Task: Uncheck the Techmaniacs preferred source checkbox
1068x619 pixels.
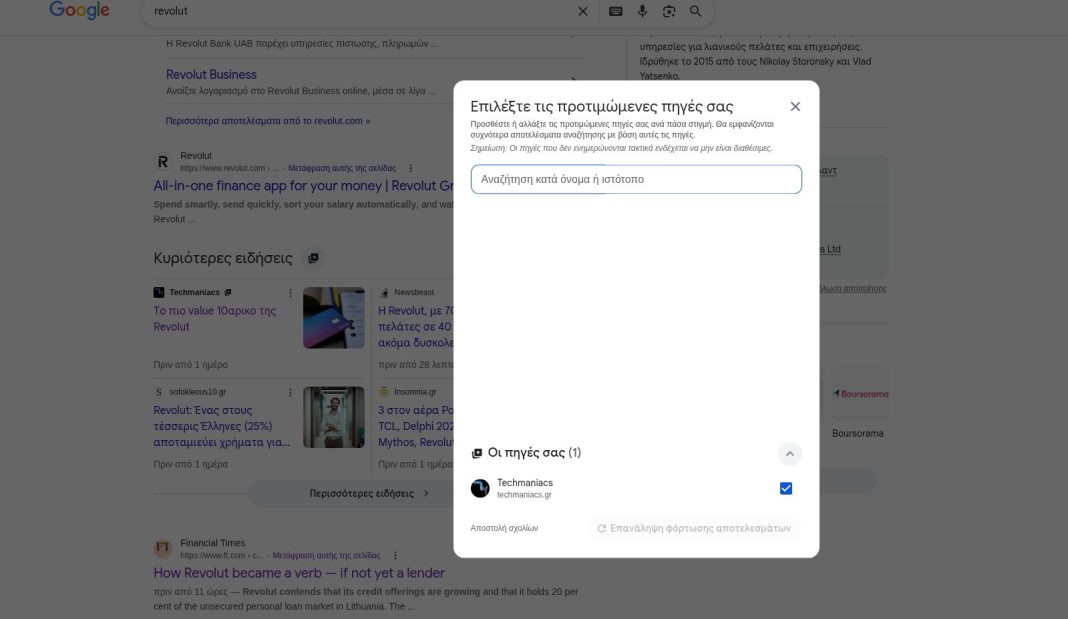Action: coord(785,487)
